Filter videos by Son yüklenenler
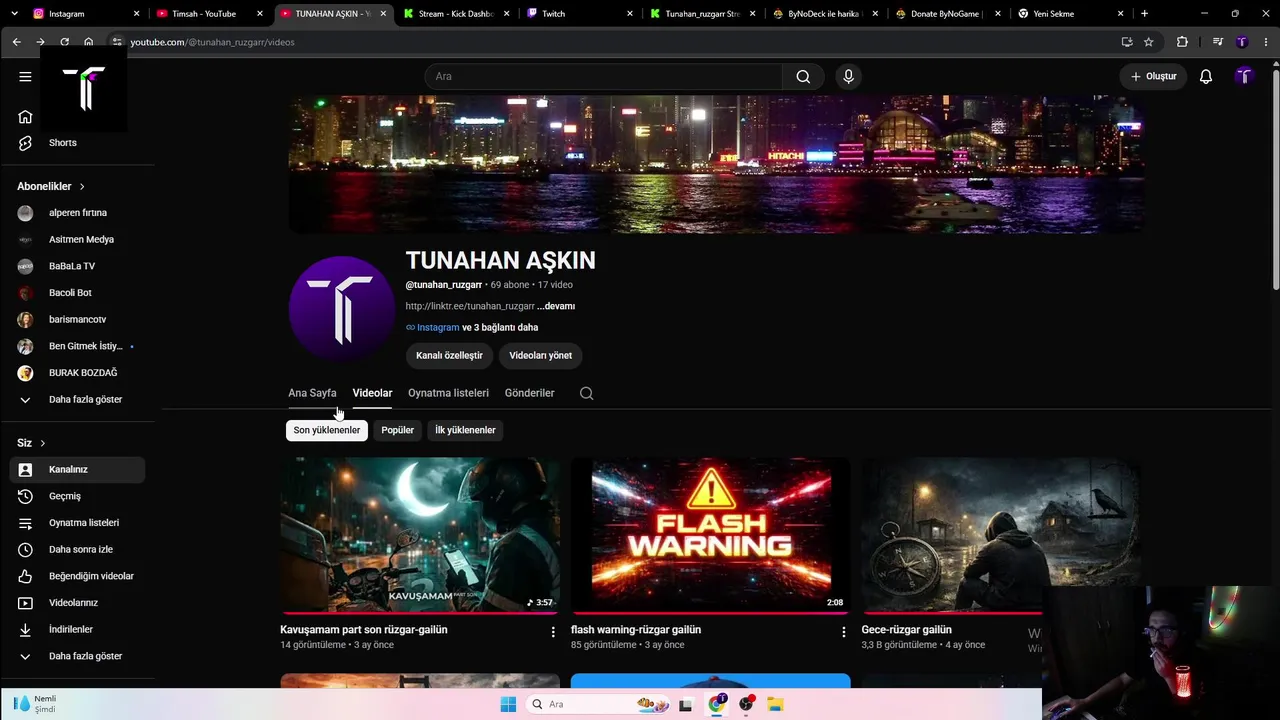Image resolution: width=1280 pixels, height=720 pixels. pos(327,430)
